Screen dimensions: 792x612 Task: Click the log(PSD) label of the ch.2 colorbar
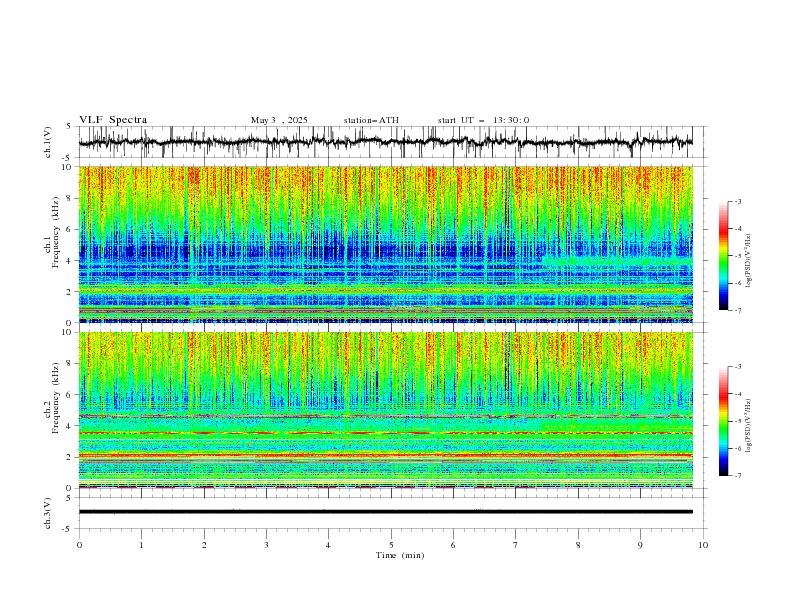tap(748, 425)
